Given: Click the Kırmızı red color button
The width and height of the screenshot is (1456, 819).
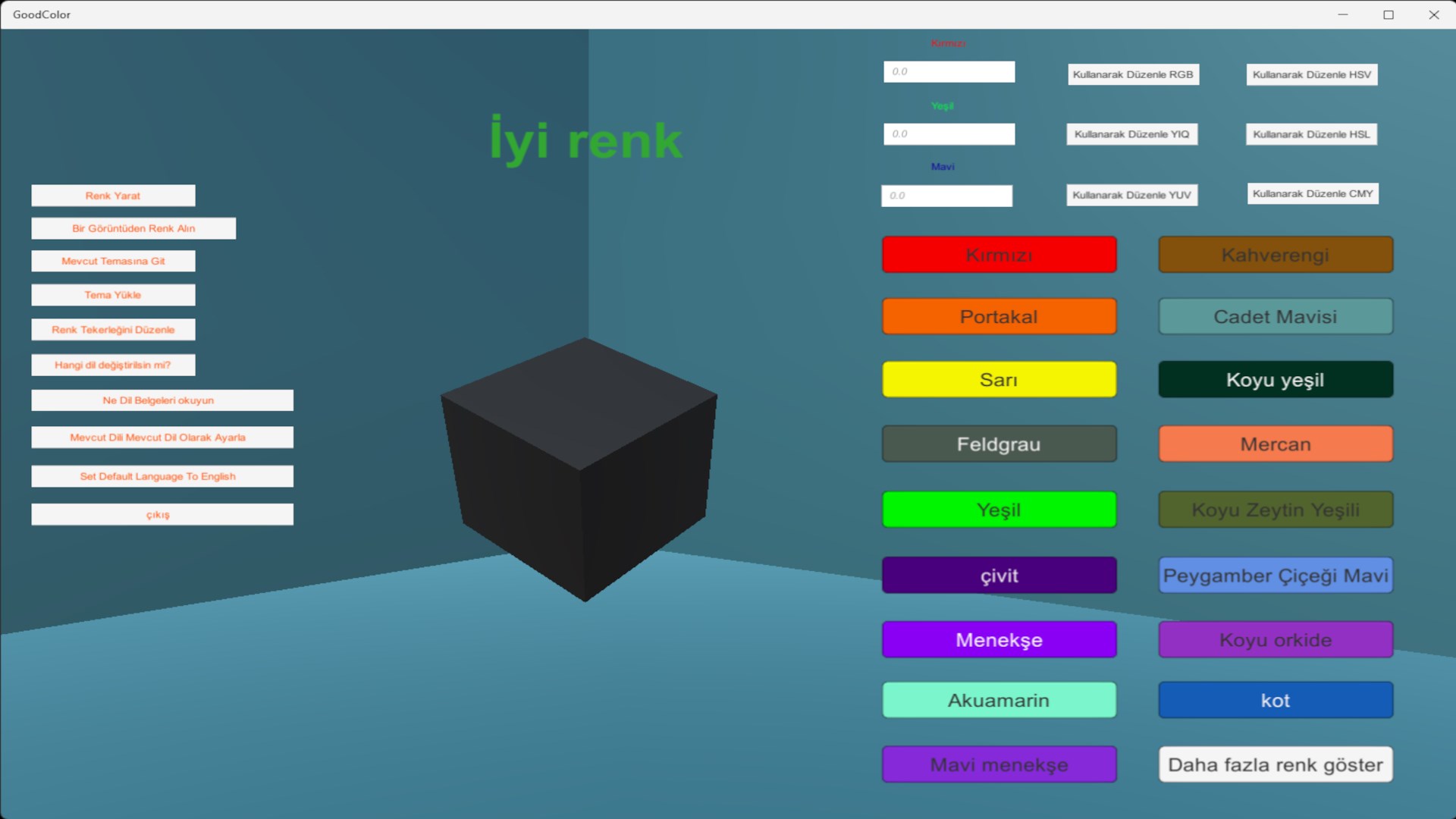Looking at the screenshot, I should 999,255.
